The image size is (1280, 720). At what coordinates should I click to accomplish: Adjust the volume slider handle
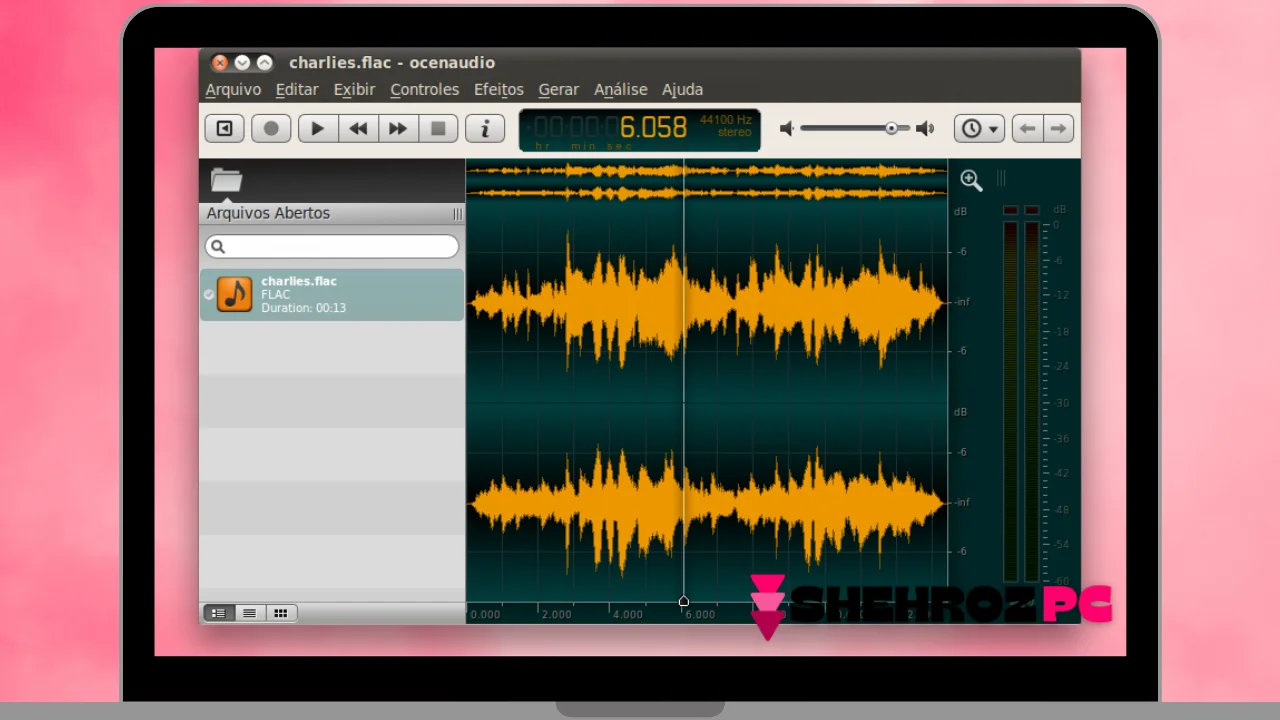point(891,128)
